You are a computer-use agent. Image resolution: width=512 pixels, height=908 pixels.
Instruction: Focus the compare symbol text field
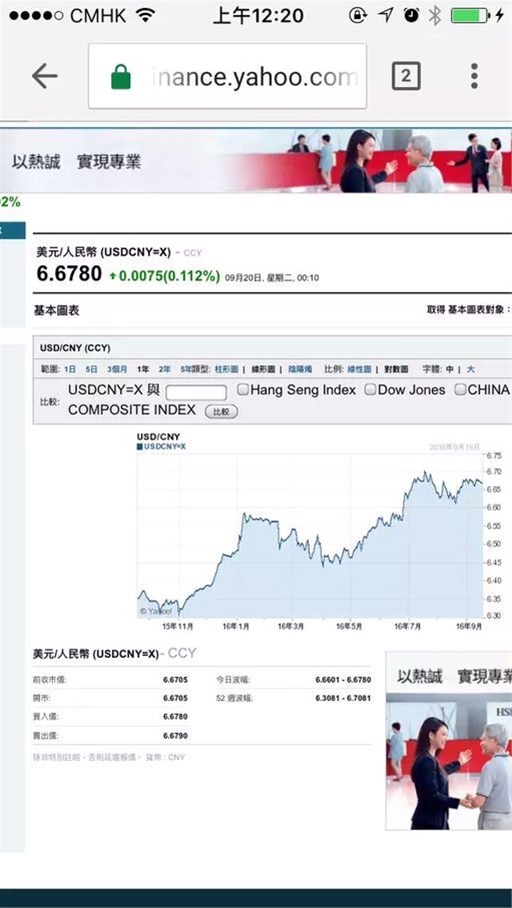point(196,392)
